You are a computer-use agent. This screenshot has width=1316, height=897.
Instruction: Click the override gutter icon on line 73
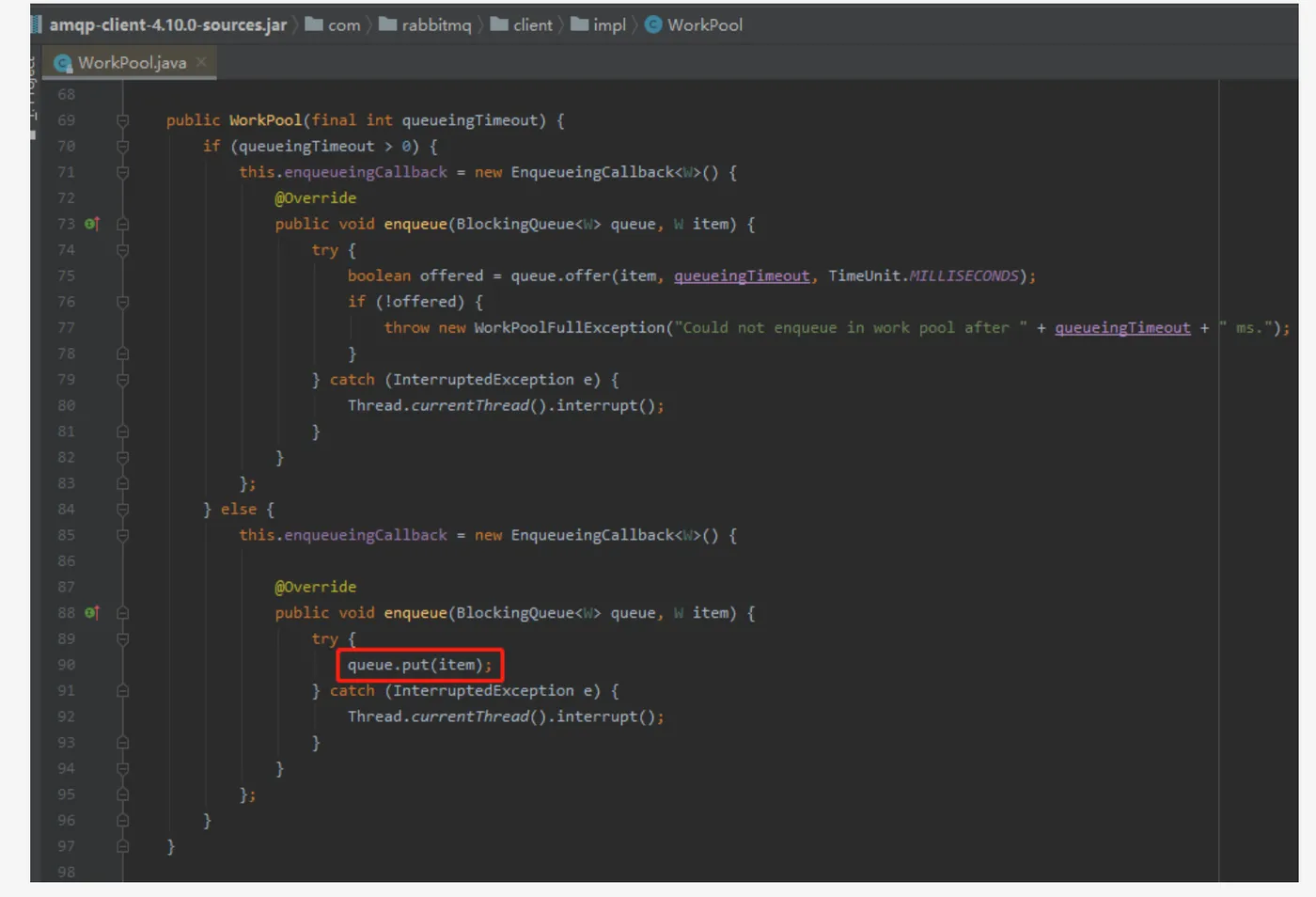[91, 224]
